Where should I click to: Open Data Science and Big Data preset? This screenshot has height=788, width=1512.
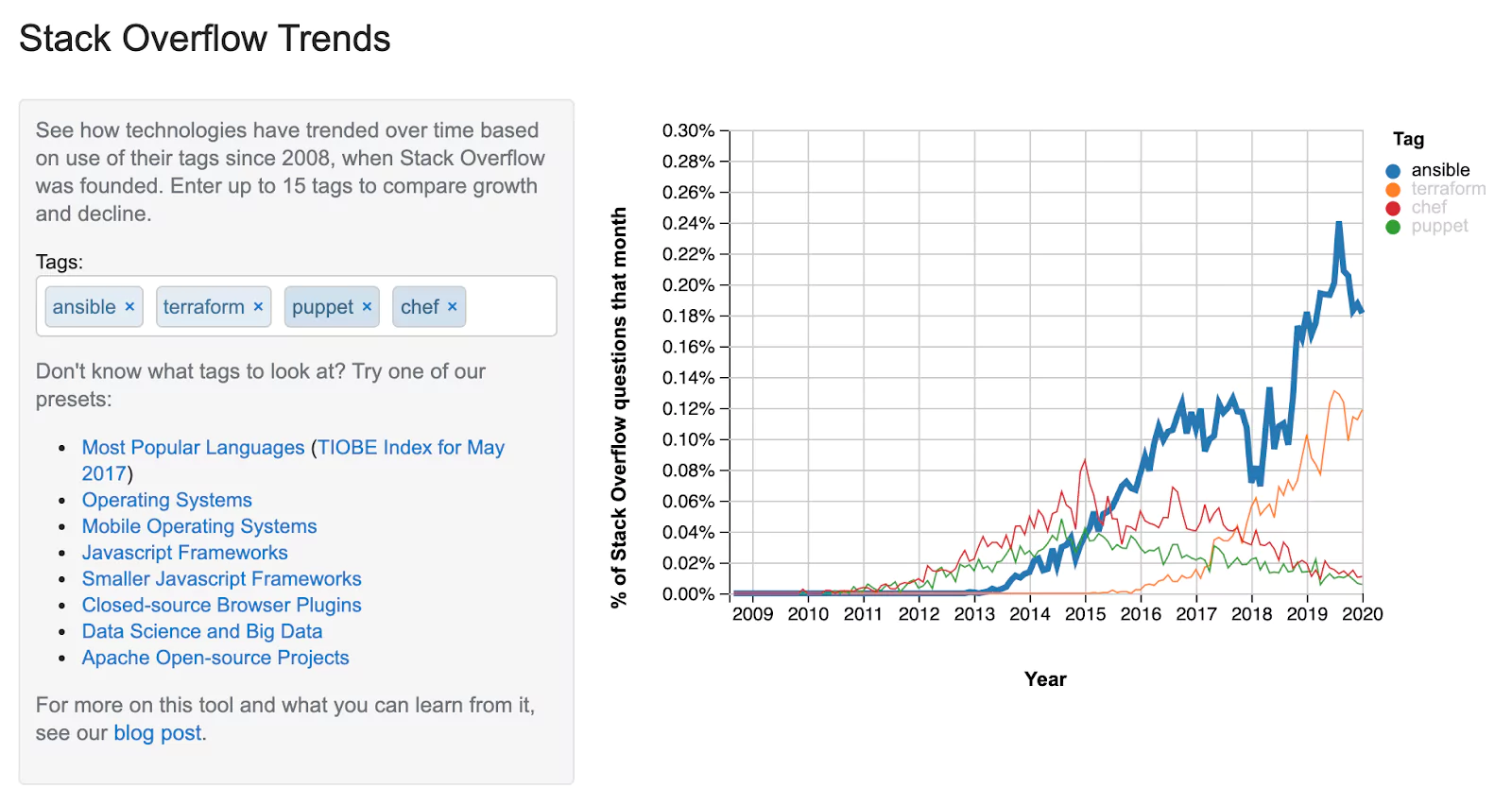[202, 631]
